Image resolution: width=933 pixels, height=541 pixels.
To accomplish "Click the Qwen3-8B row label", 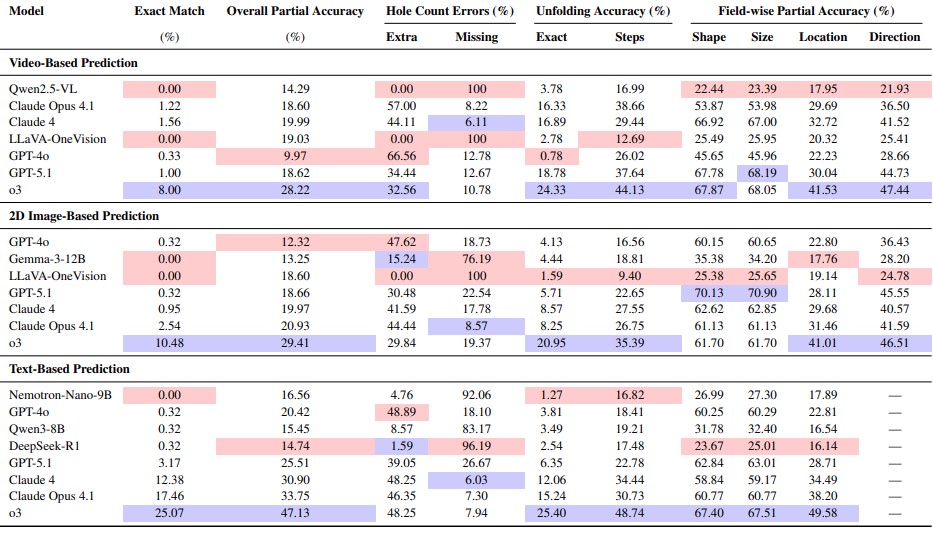I will pos(38,427).
